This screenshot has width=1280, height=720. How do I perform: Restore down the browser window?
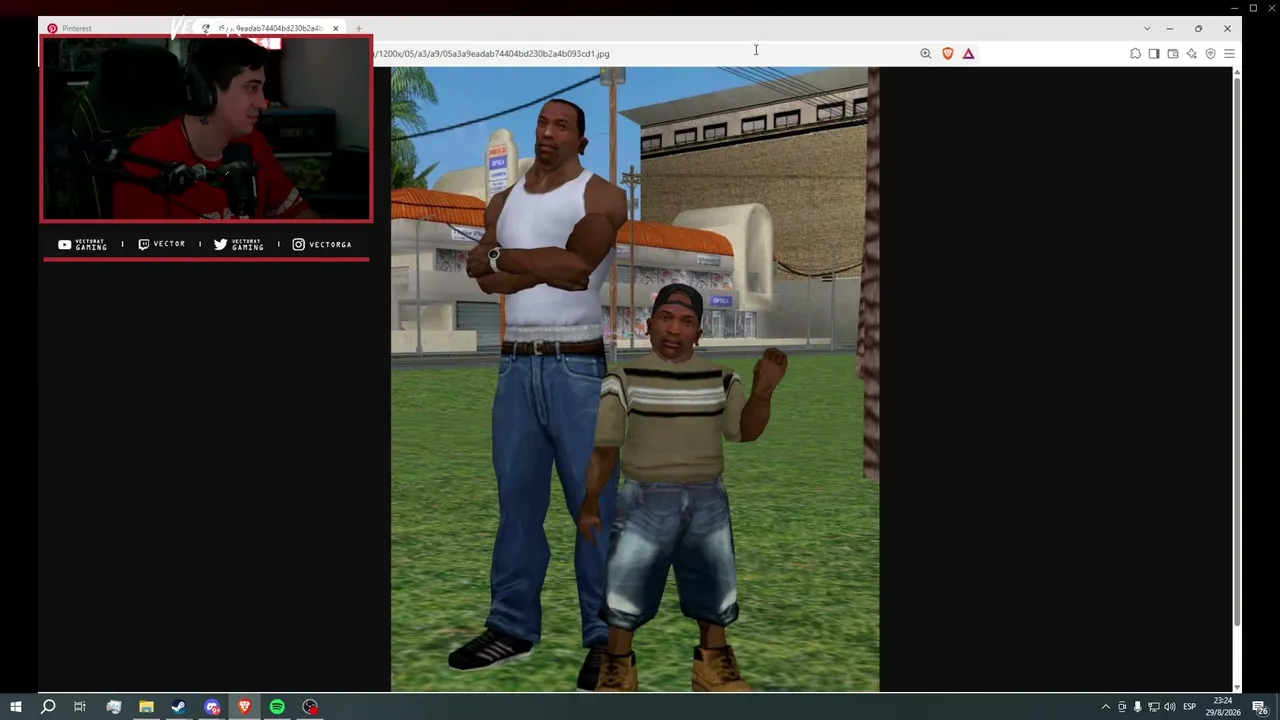(x=1198, y=28)
